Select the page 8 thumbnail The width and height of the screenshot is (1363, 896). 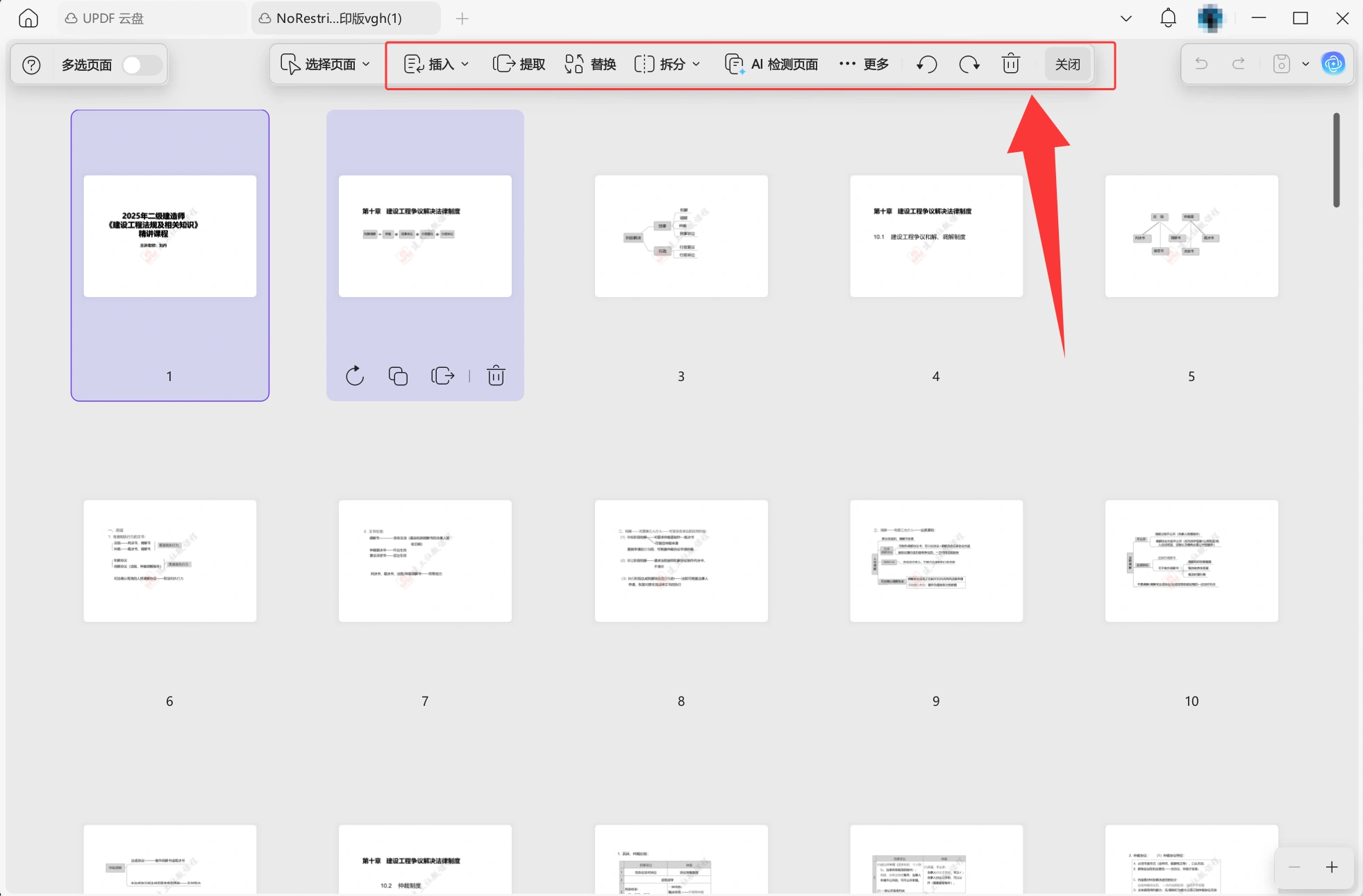coord(681,561)
